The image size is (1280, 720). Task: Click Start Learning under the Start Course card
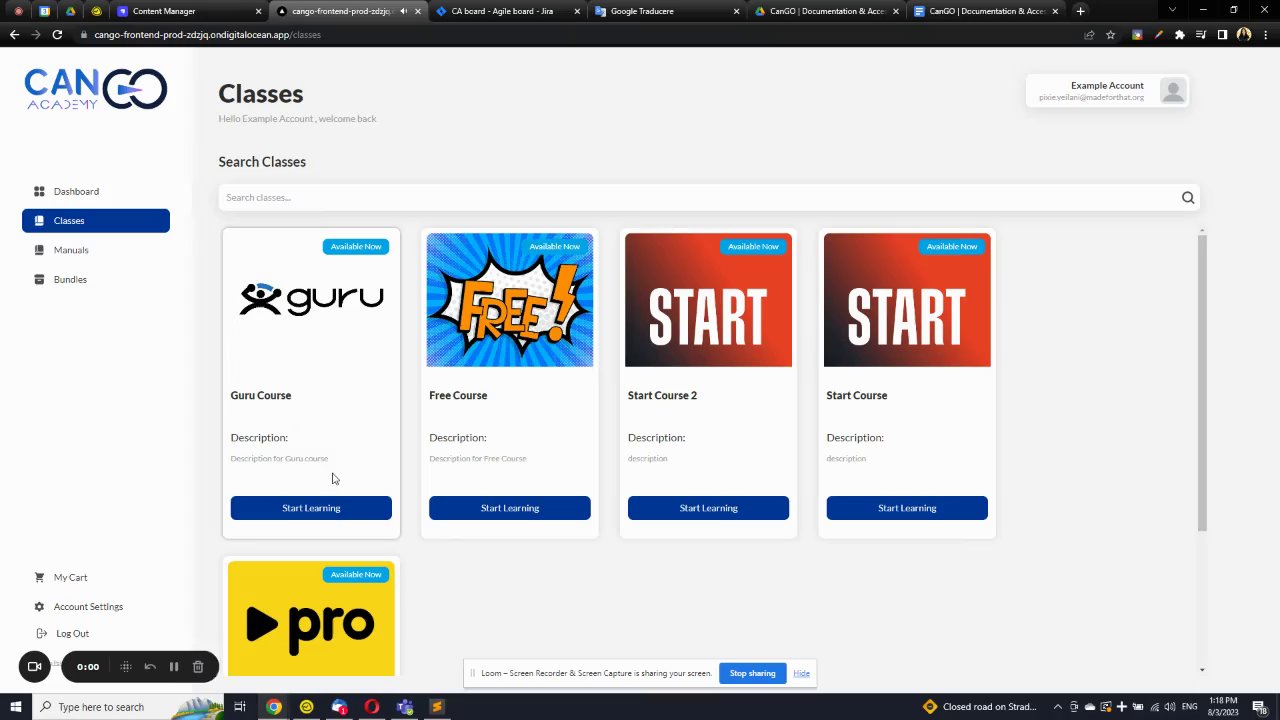[907, 508]
